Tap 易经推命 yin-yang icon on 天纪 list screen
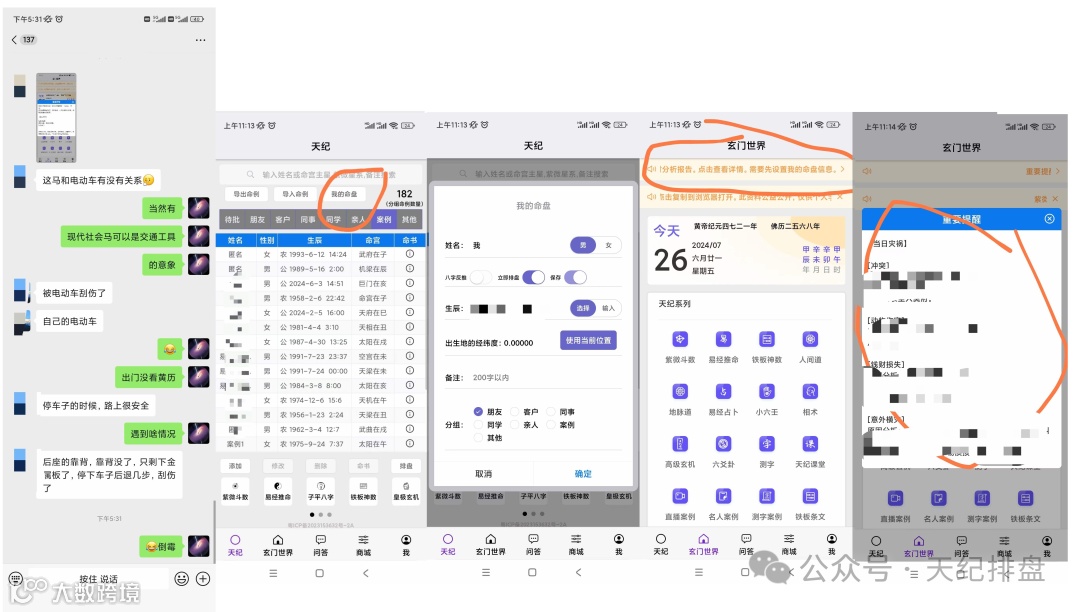 [278, 486]
